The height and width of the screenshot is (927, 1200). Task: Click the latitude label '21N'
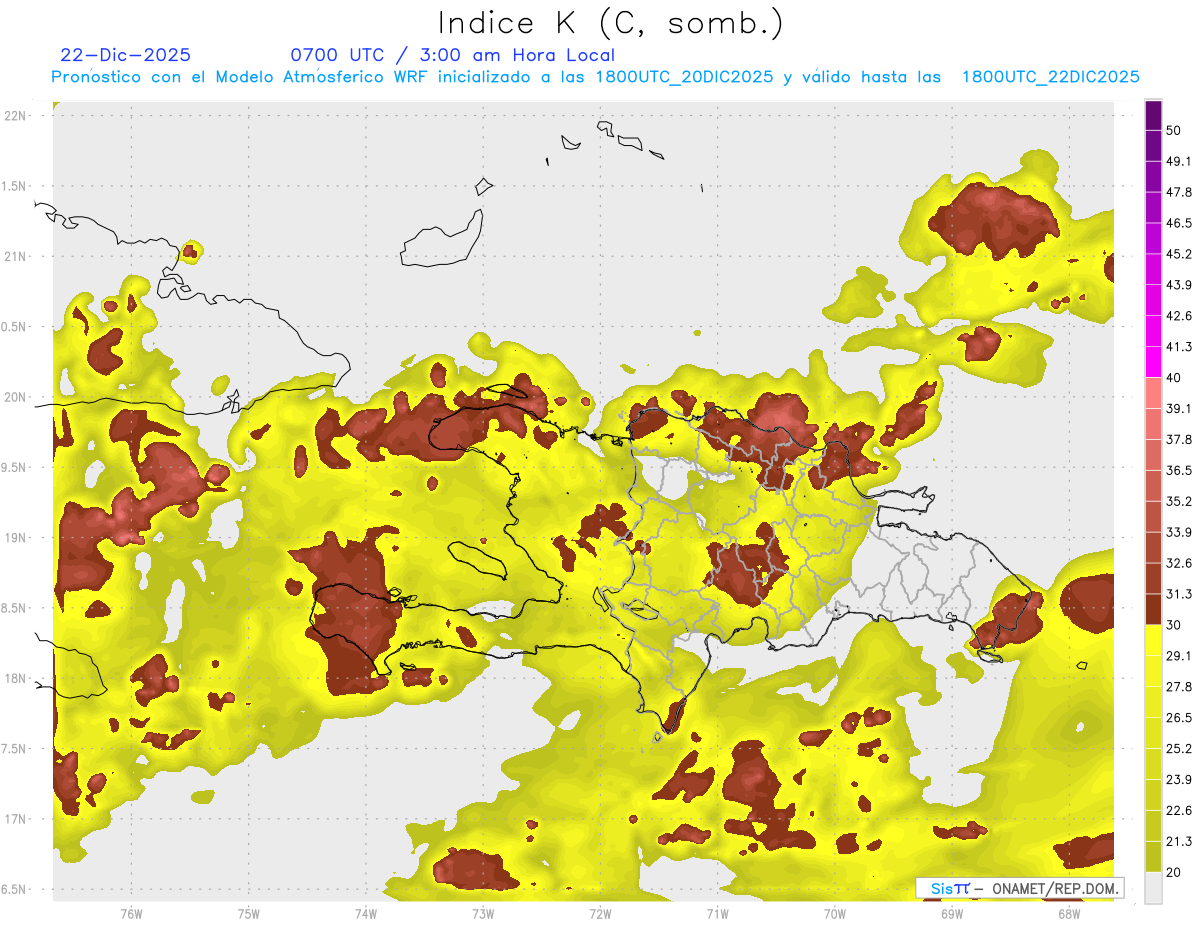[17, 256]
